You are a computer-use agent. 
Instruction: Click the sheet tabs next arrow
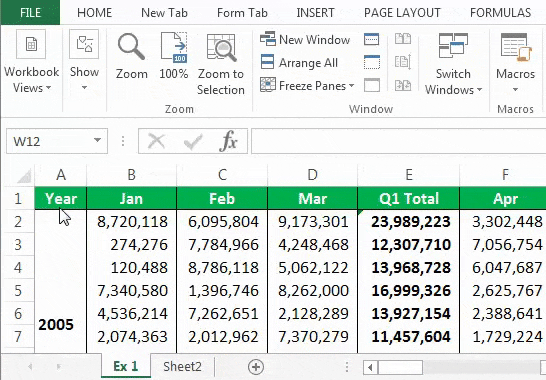[59, 367]
